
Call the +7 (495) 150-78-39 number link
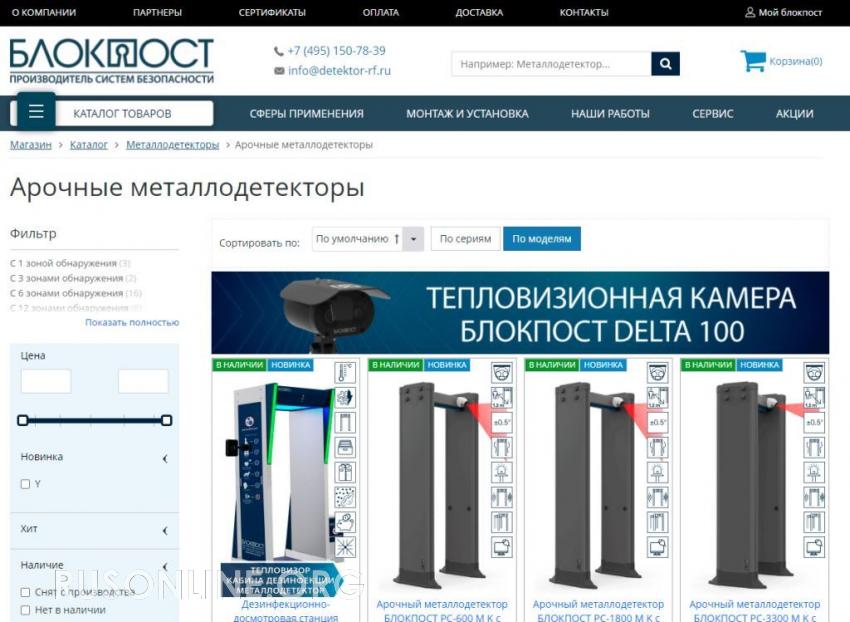[336, 51]
